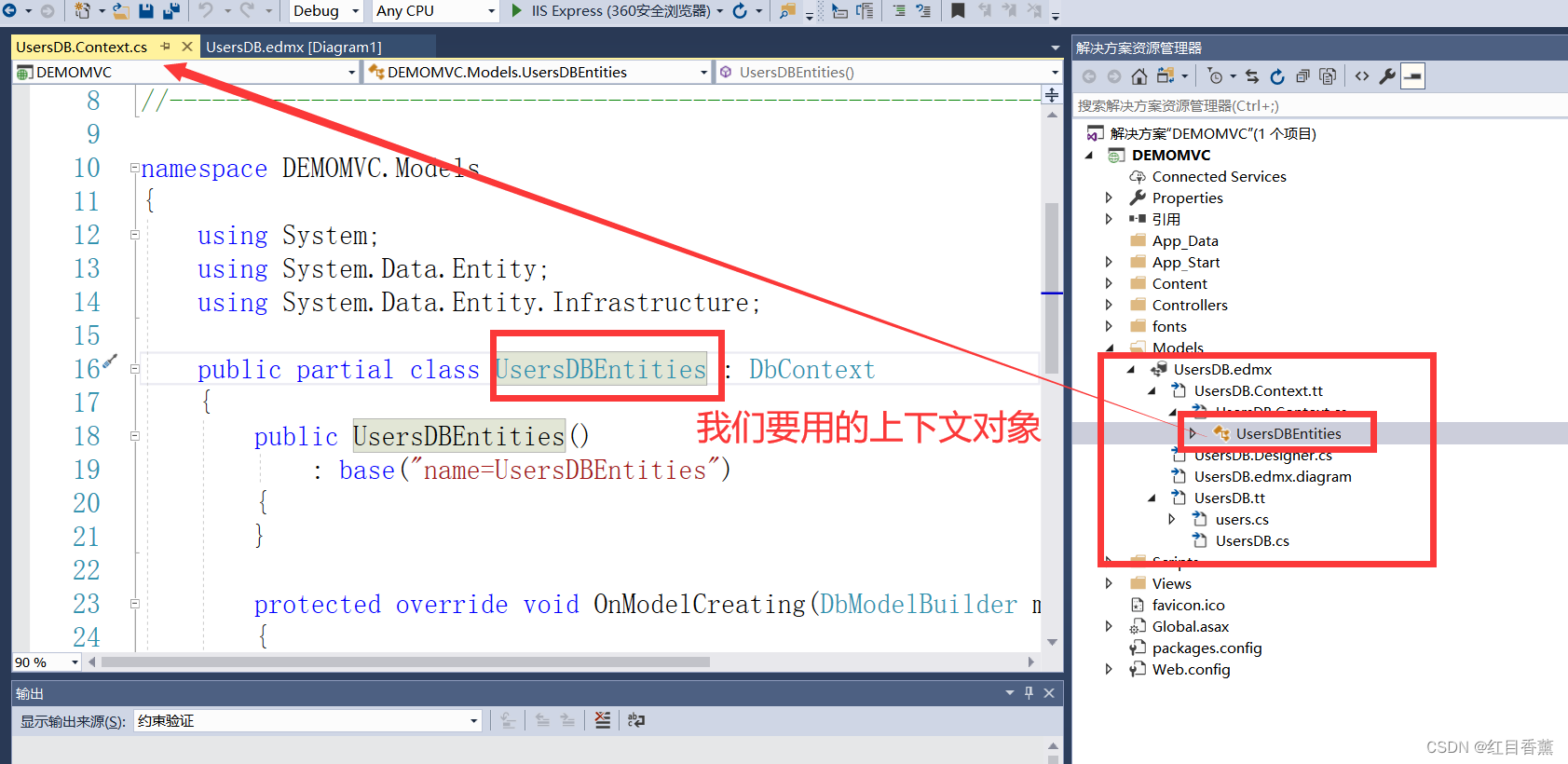Click the Pending Changes Filter clock icon

click(1215, 76)
